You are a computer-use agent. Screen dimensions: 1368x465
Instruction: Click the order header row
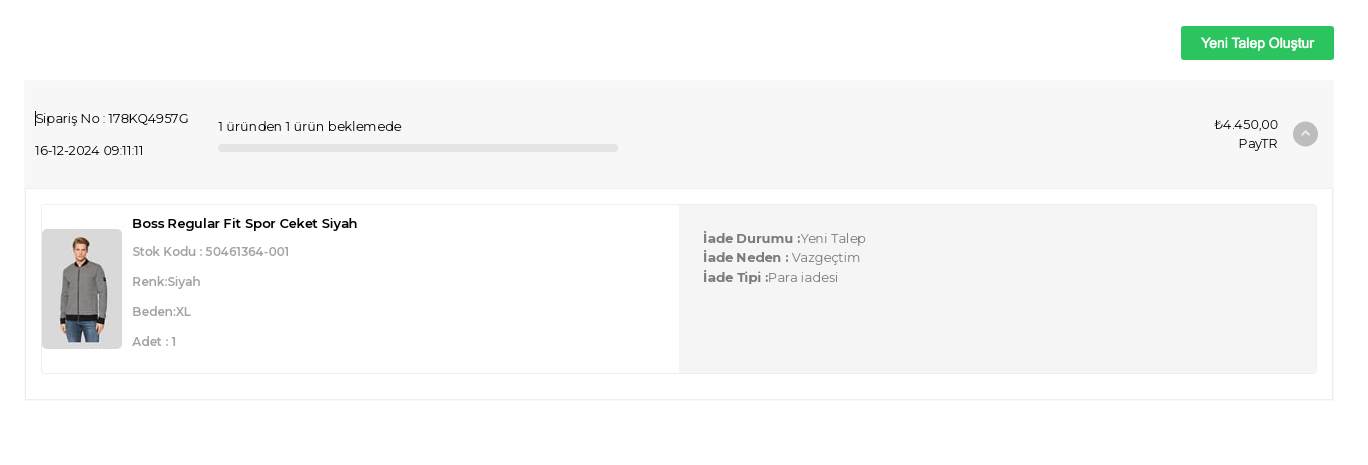point(679,134)
